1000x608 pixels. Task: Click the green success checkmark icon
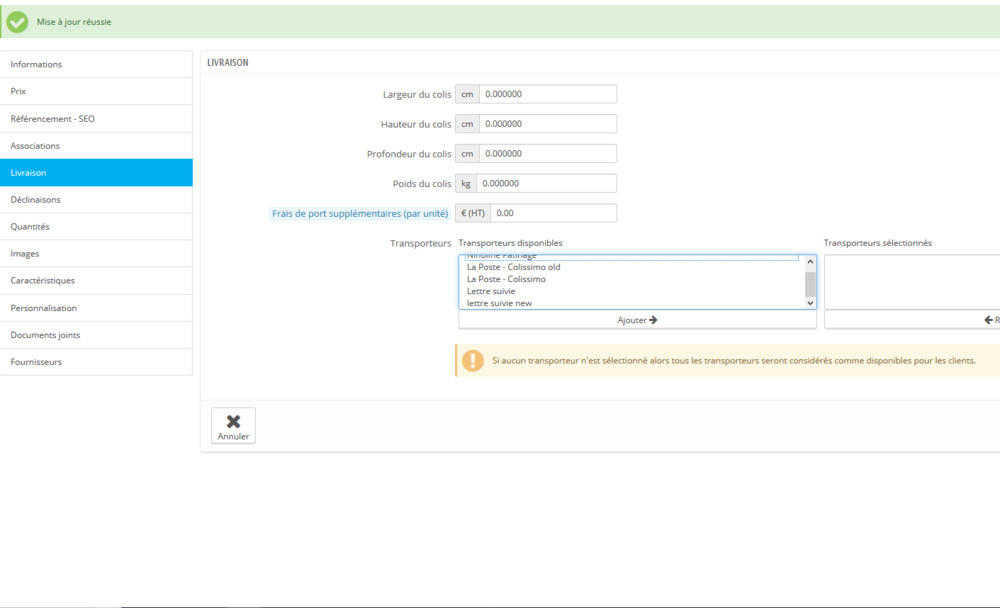point(16,20)
